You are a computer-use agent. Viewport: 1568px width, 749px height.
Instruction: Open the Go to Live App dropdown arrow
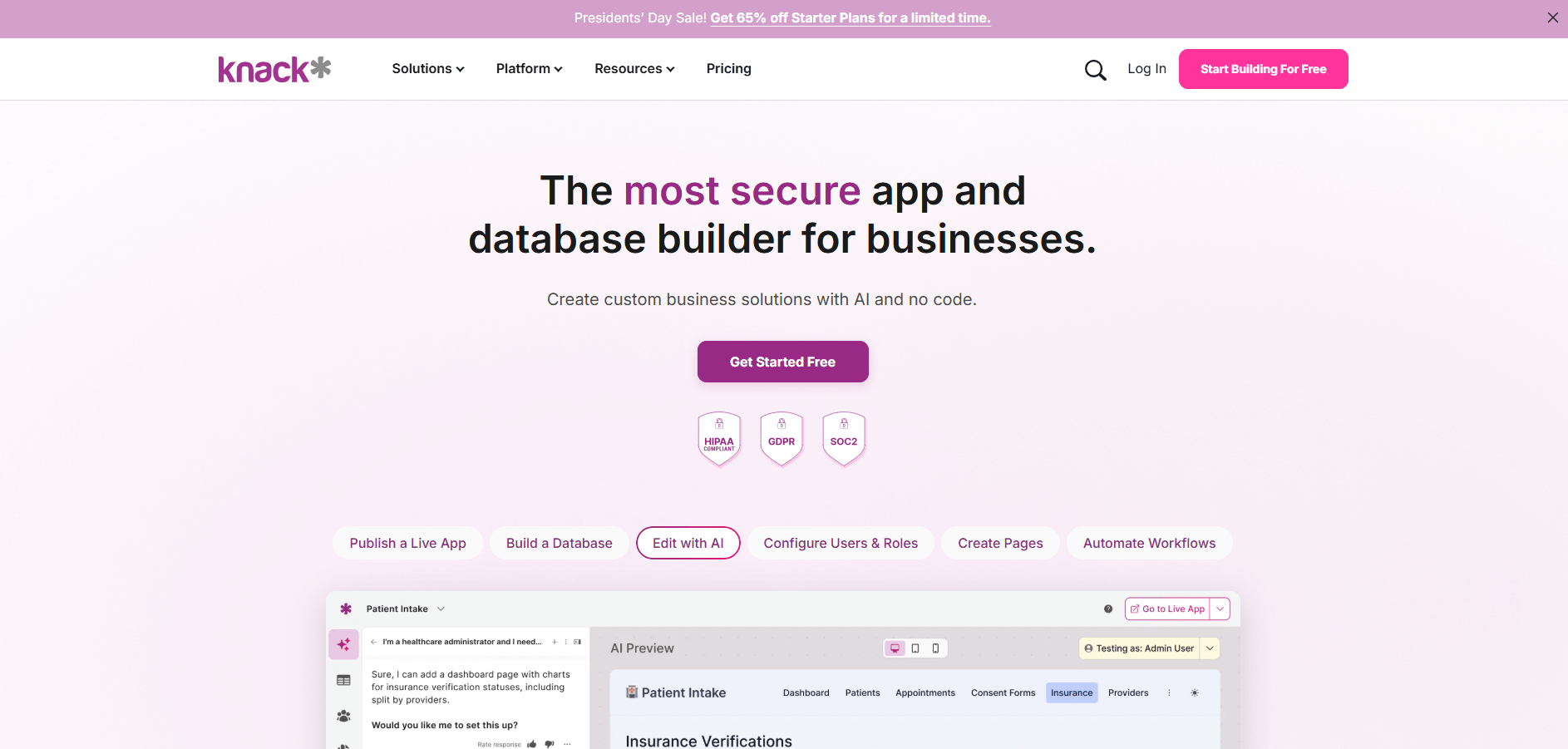[1220, 609]
